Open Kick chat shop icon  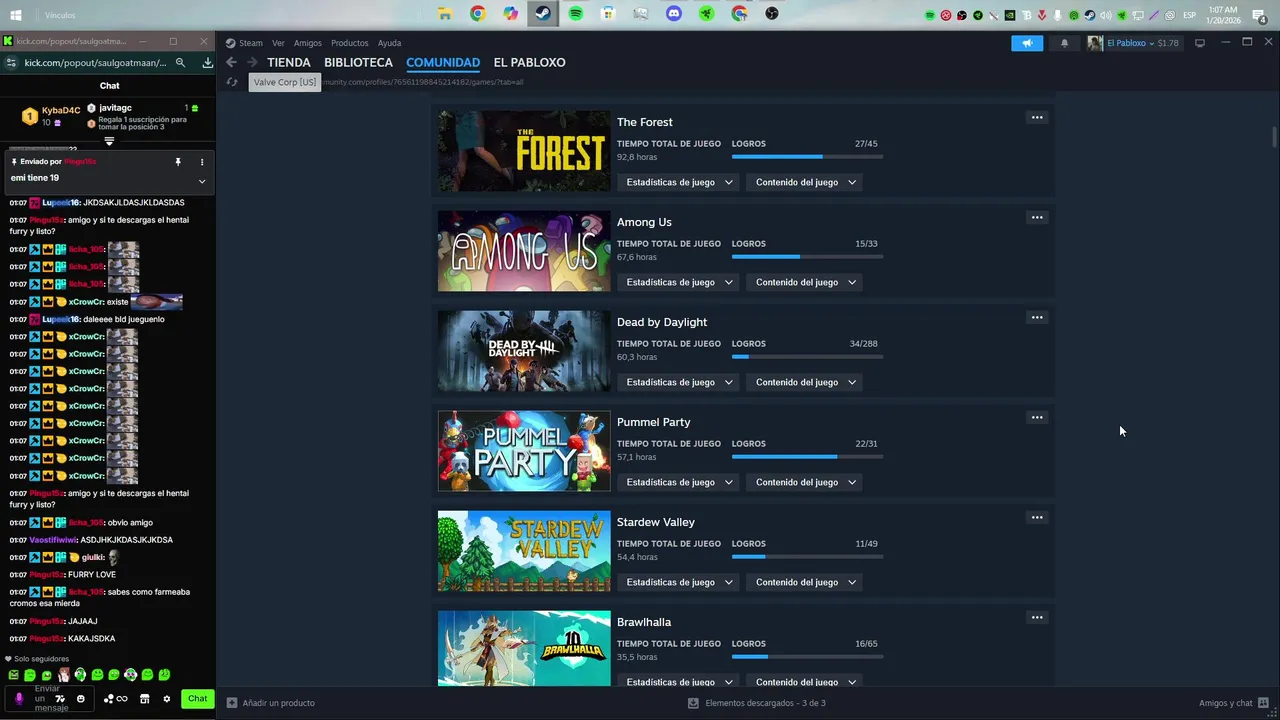[x=145, y=699]
